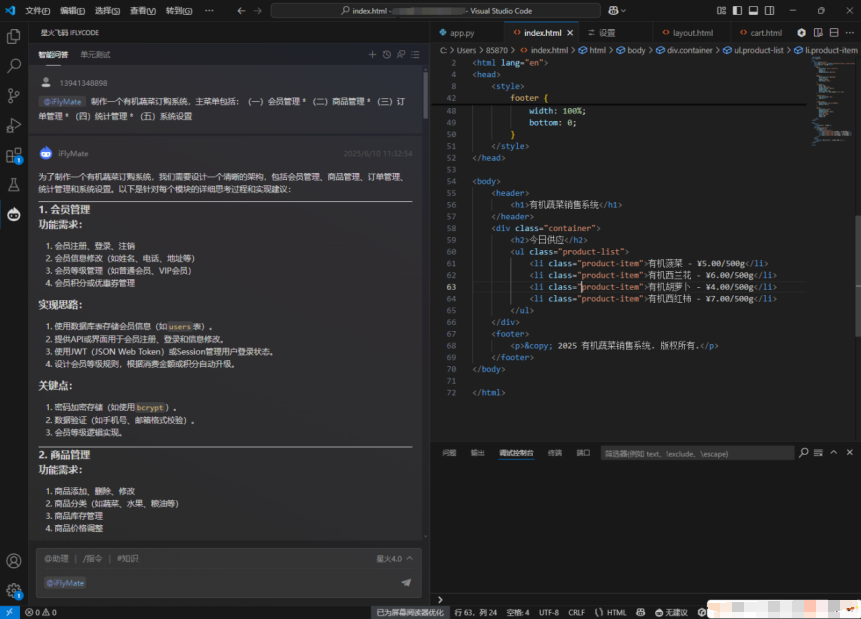The image size is (861, 619).
Task: Open the 端口 panel tab
Action: (x=583, y=453)
